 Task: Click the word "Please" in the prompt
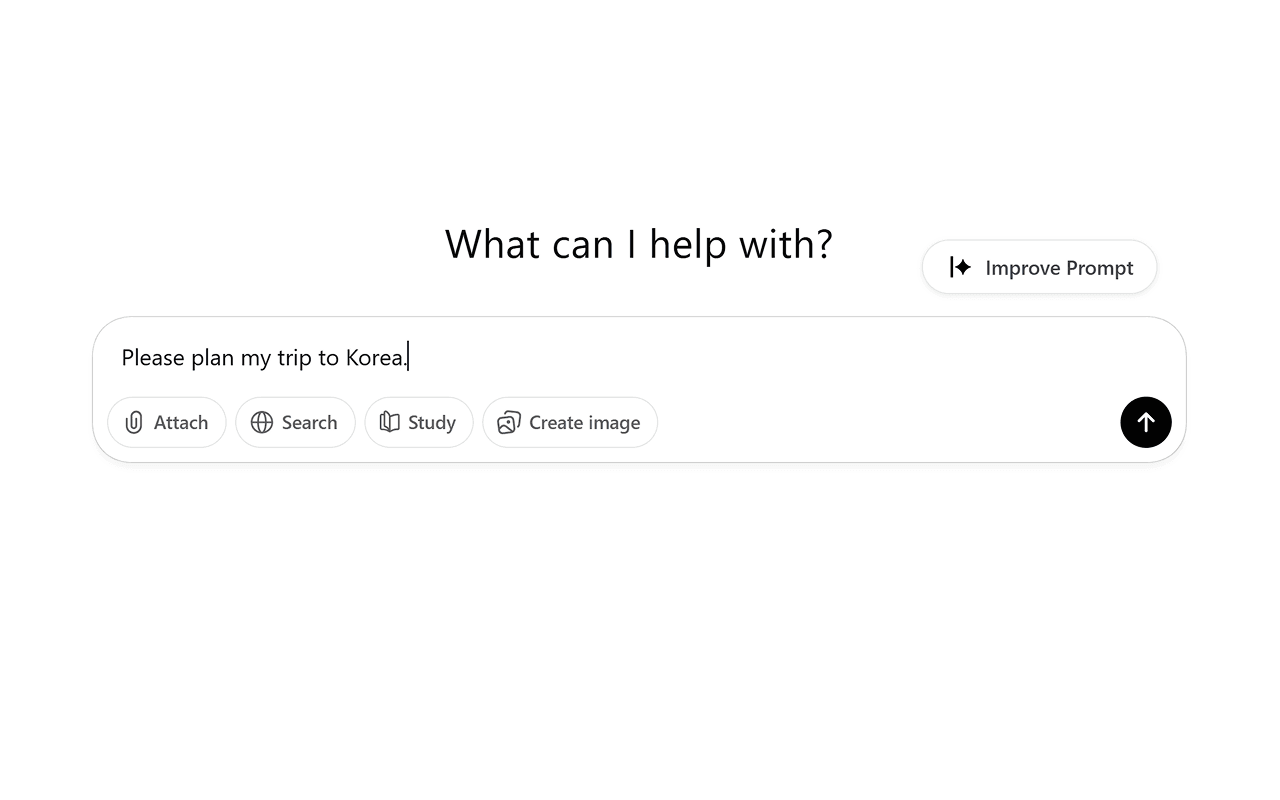tap(153, 358)
